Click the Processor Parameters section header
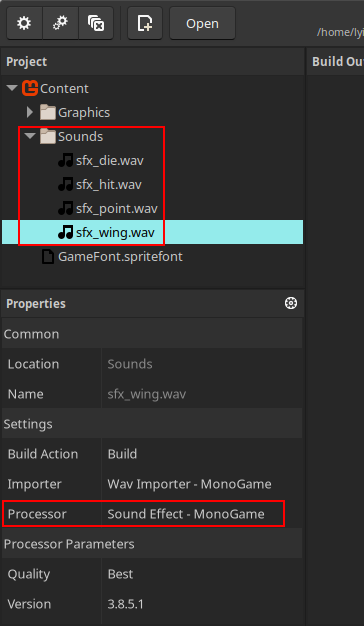 [x=152, y=544]
